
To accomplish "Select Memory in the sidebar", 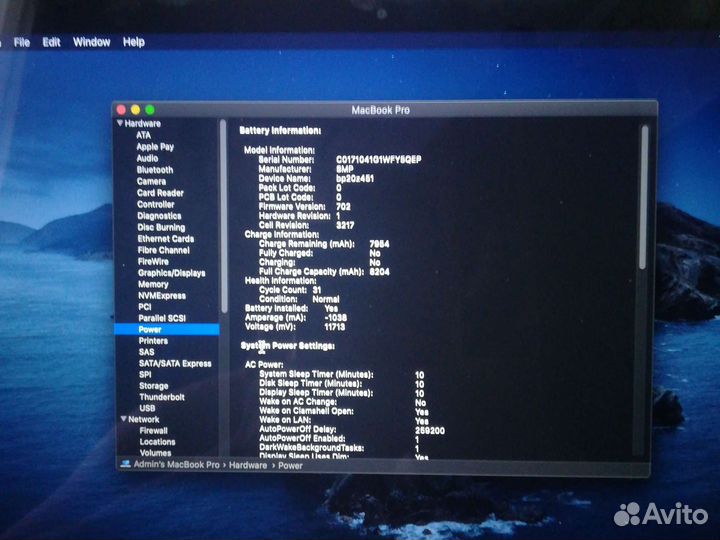I will [153, 284].
